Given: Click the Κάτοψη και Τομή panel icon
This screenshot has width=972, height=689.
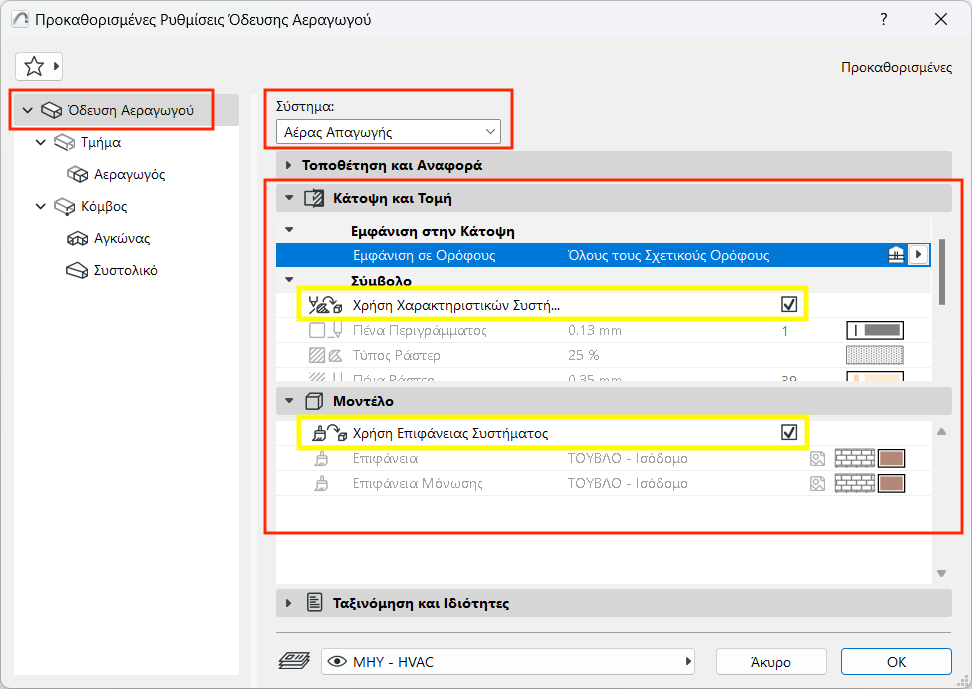Looking at the screenshot, I should tap(314, 198).
